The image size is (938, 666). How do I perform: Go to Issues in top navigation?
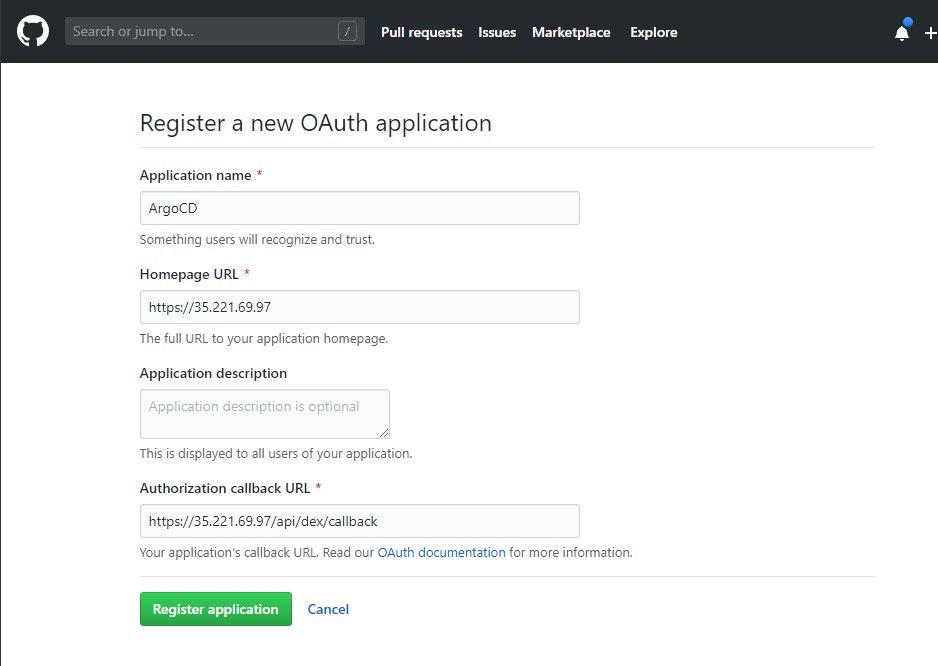point(497,32)
